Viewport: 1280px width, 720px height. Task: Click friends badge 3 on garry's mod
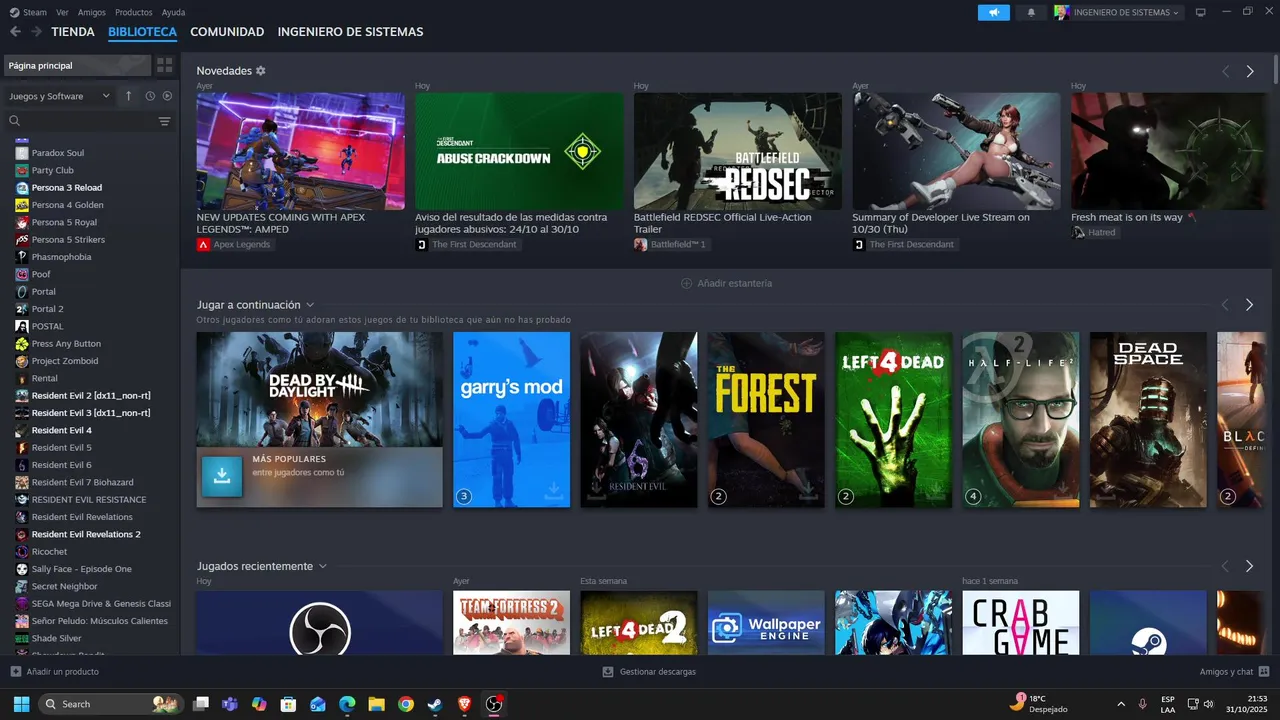point(464,496)
